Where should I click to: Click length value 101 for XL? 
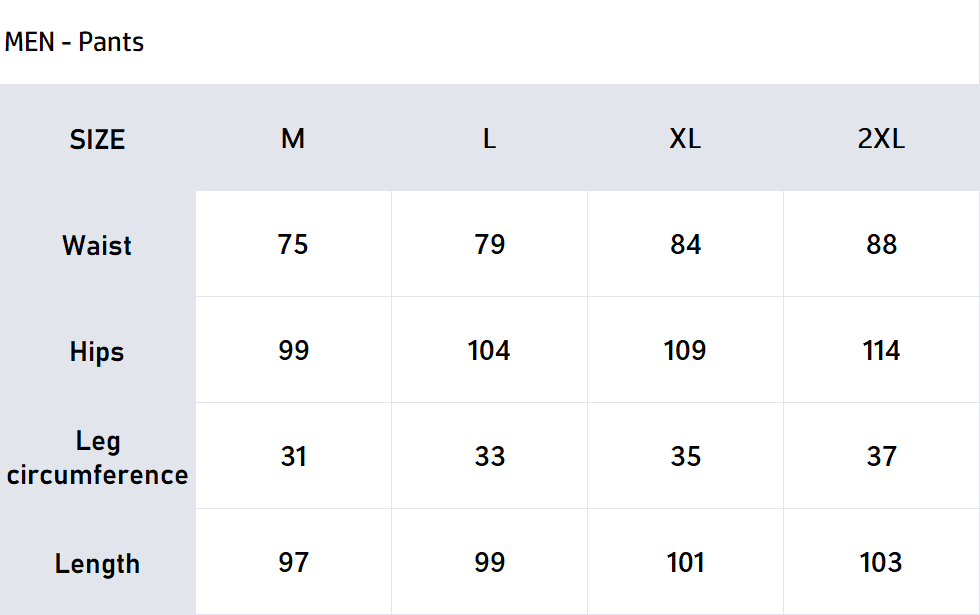point(685,563)
